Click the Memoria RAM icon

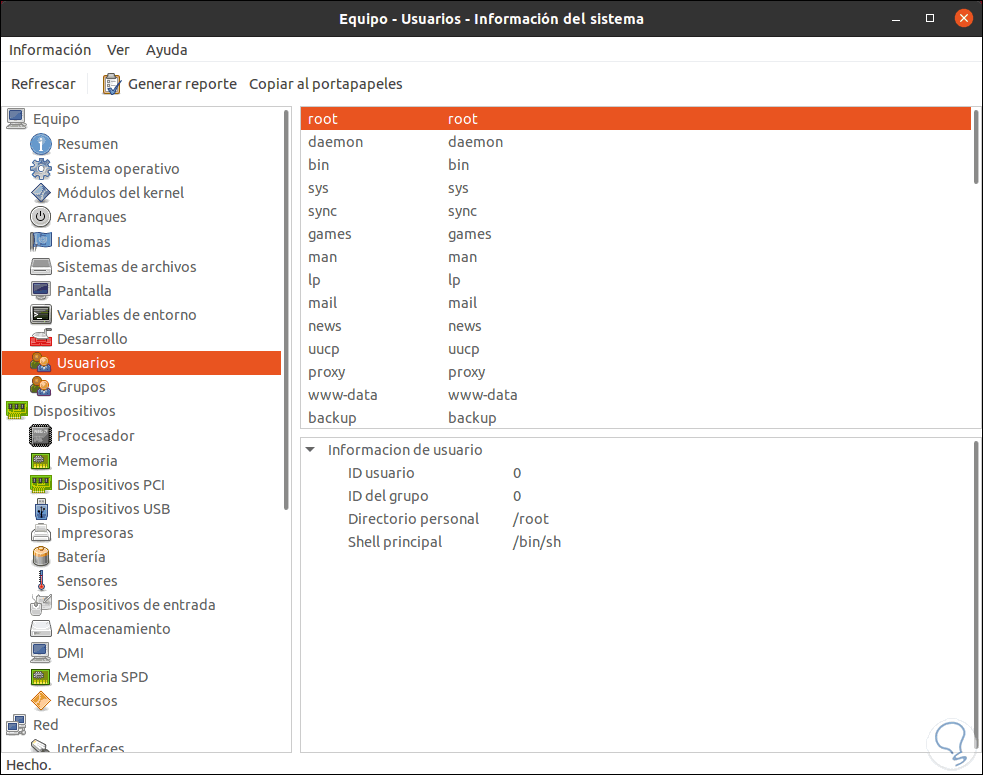[41, 461]
